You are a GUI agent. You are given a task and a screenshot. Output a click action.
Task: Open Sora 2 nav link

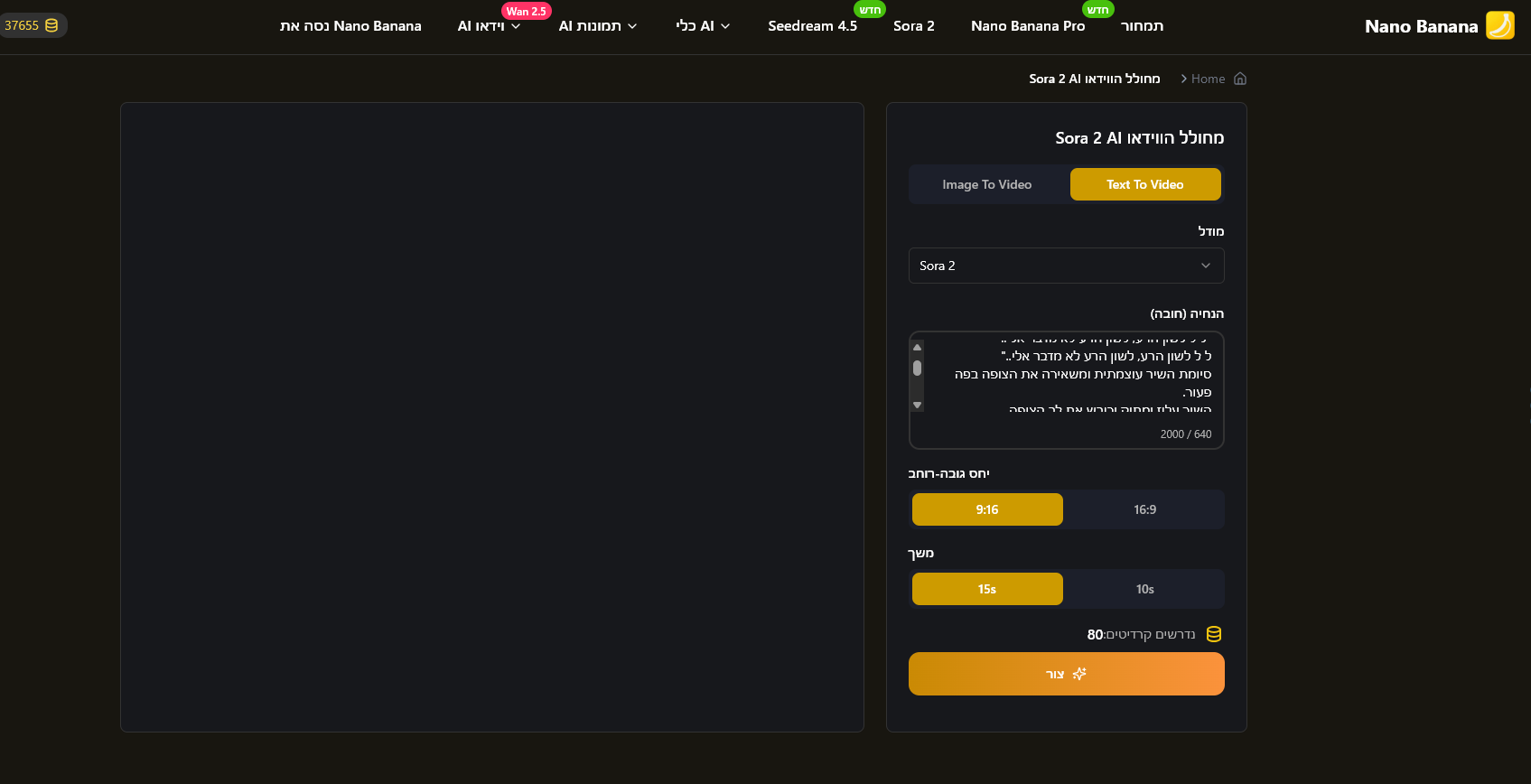(x=914, y=26)
